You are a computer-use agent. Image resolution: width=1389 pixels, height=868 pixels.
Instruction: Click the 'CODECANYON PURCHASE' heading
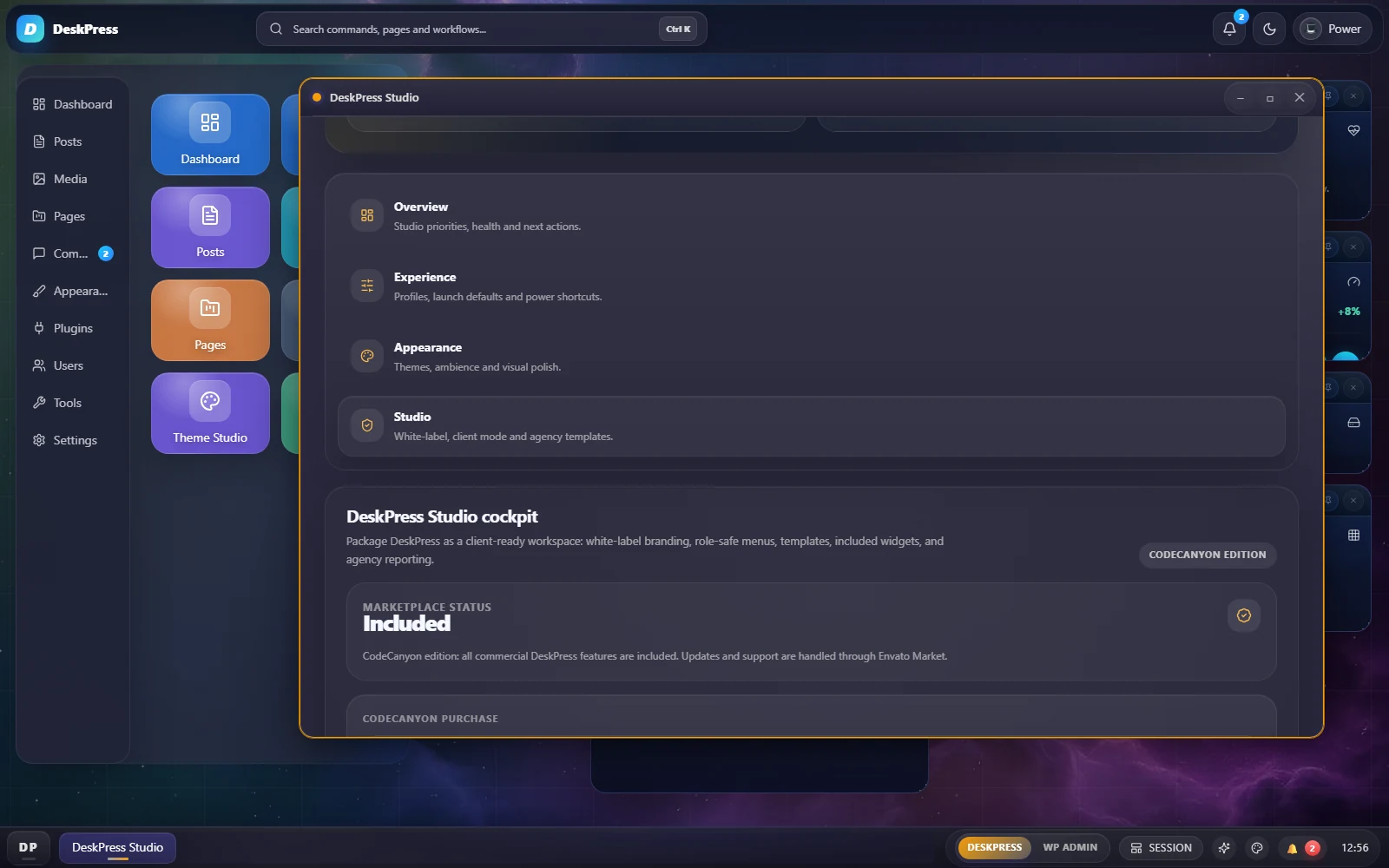tap(430, 719)
